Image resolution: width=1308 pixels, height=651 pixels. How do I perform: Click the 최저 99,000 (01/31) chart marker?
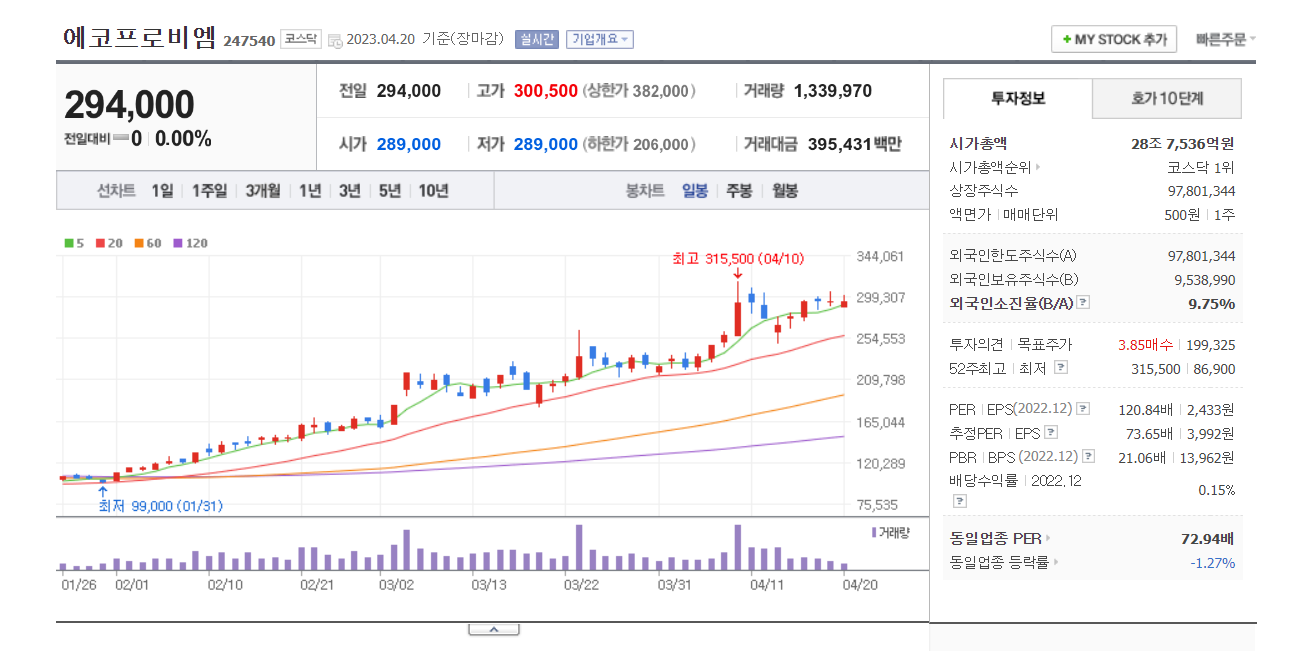tap(161, 506)
